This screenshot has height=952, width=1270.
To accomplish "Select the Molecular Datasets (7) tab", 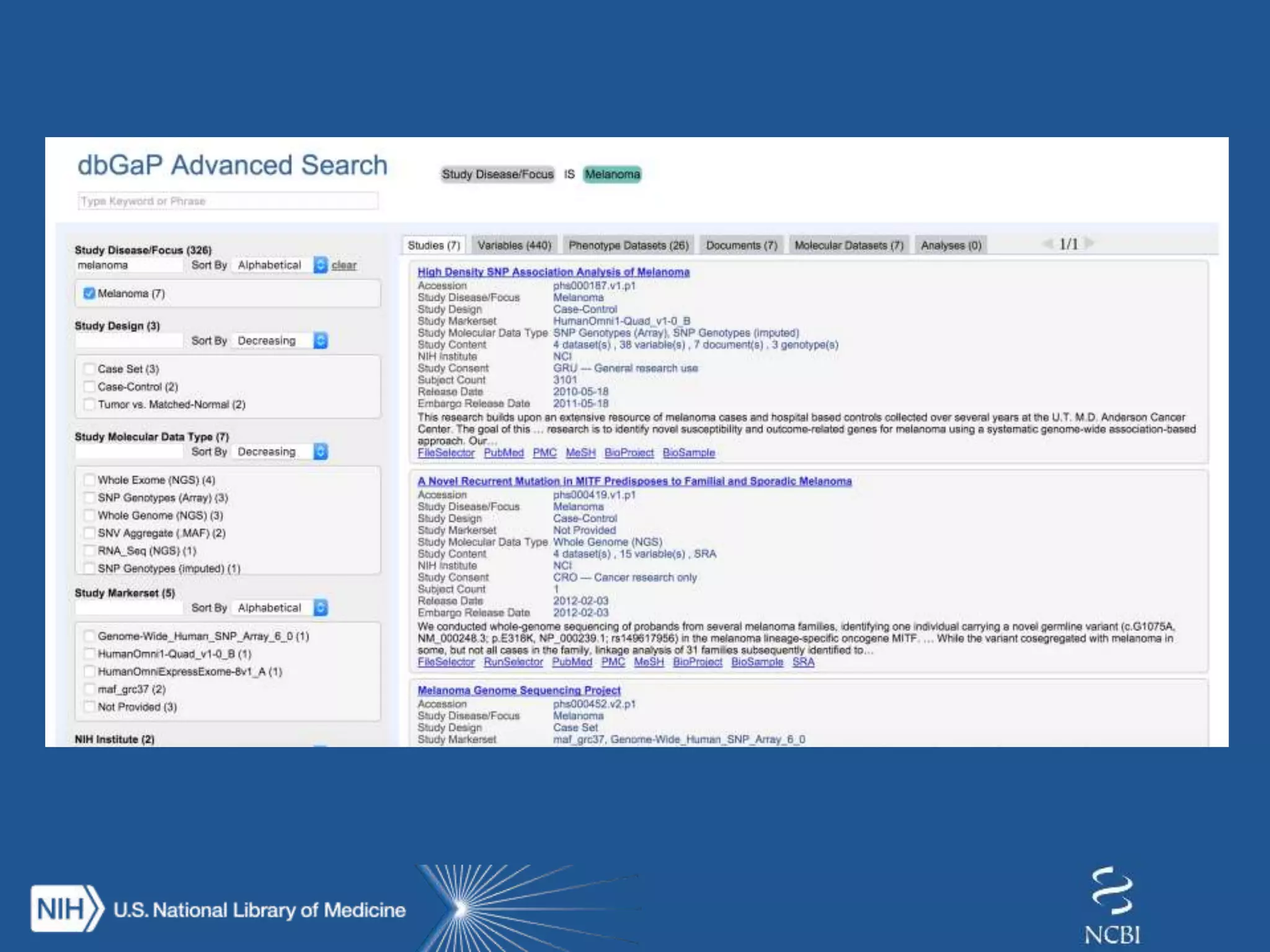I will click(x=848, y=245).
